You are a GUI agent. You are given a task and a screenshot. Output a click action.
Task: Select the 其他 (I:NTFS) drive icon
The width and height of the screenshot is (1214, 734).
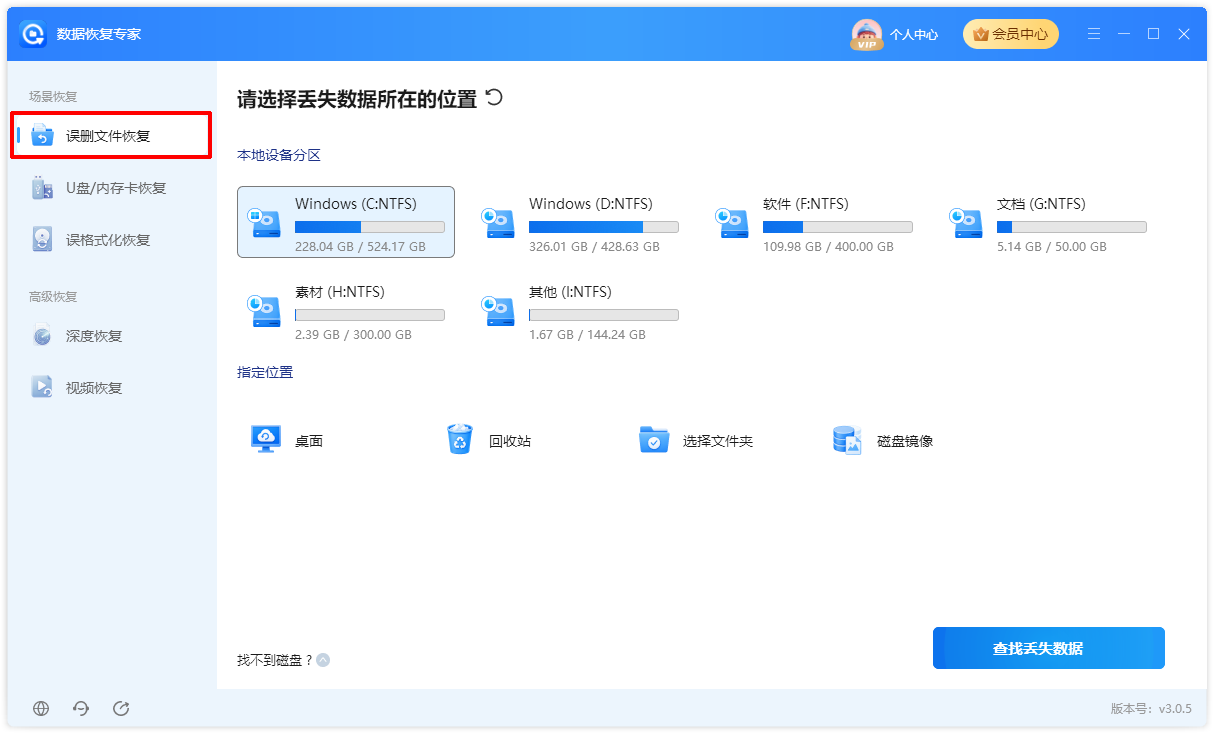pyautogui.click(x=499, y=311)
